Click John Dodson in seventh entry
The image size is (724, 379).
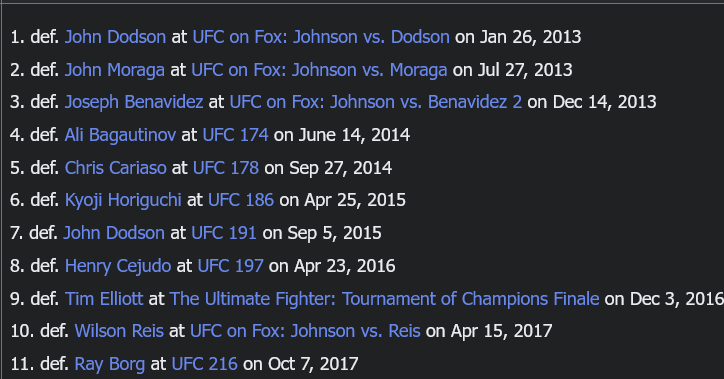tap(114, 233)
